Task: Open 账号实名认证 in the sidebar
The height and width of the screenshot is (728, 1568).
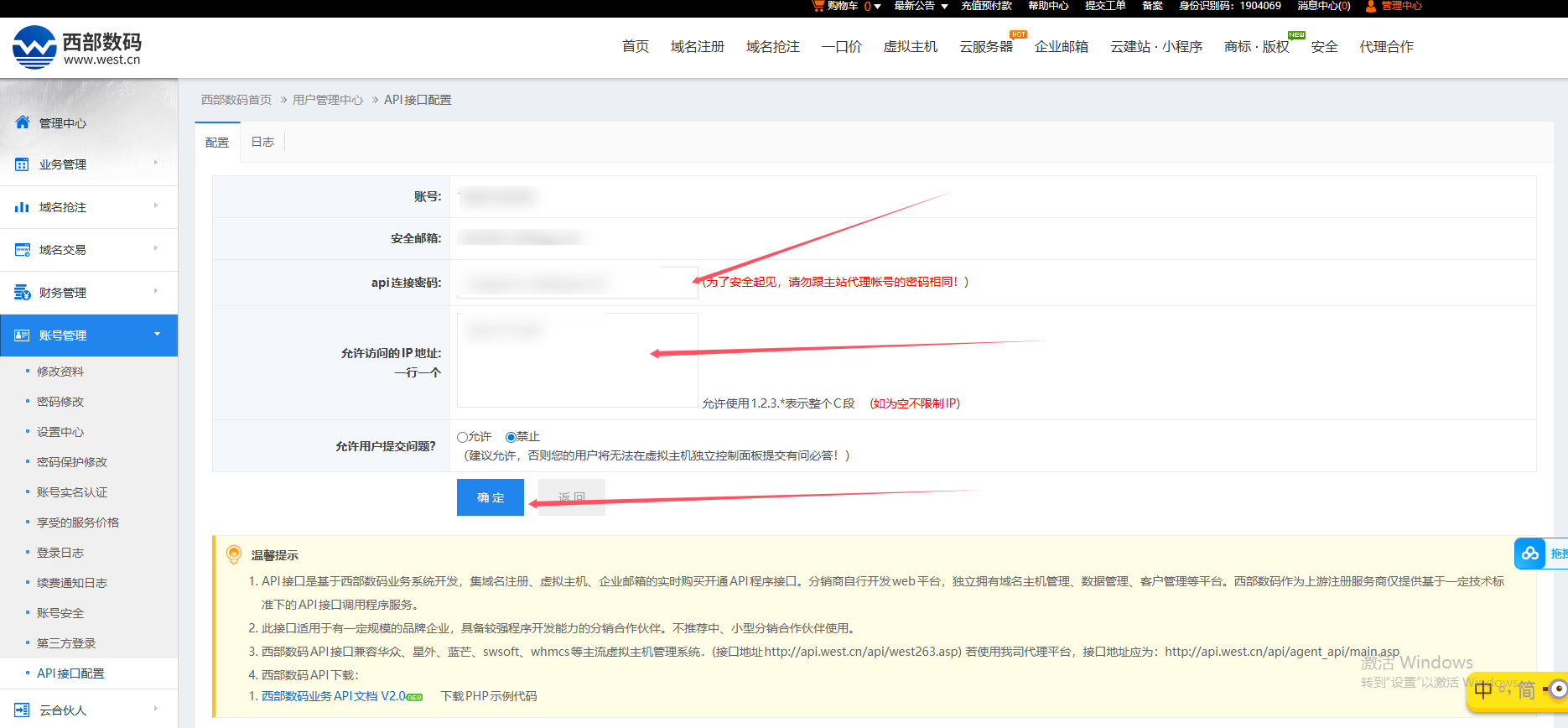Action: tap(72, 492)
